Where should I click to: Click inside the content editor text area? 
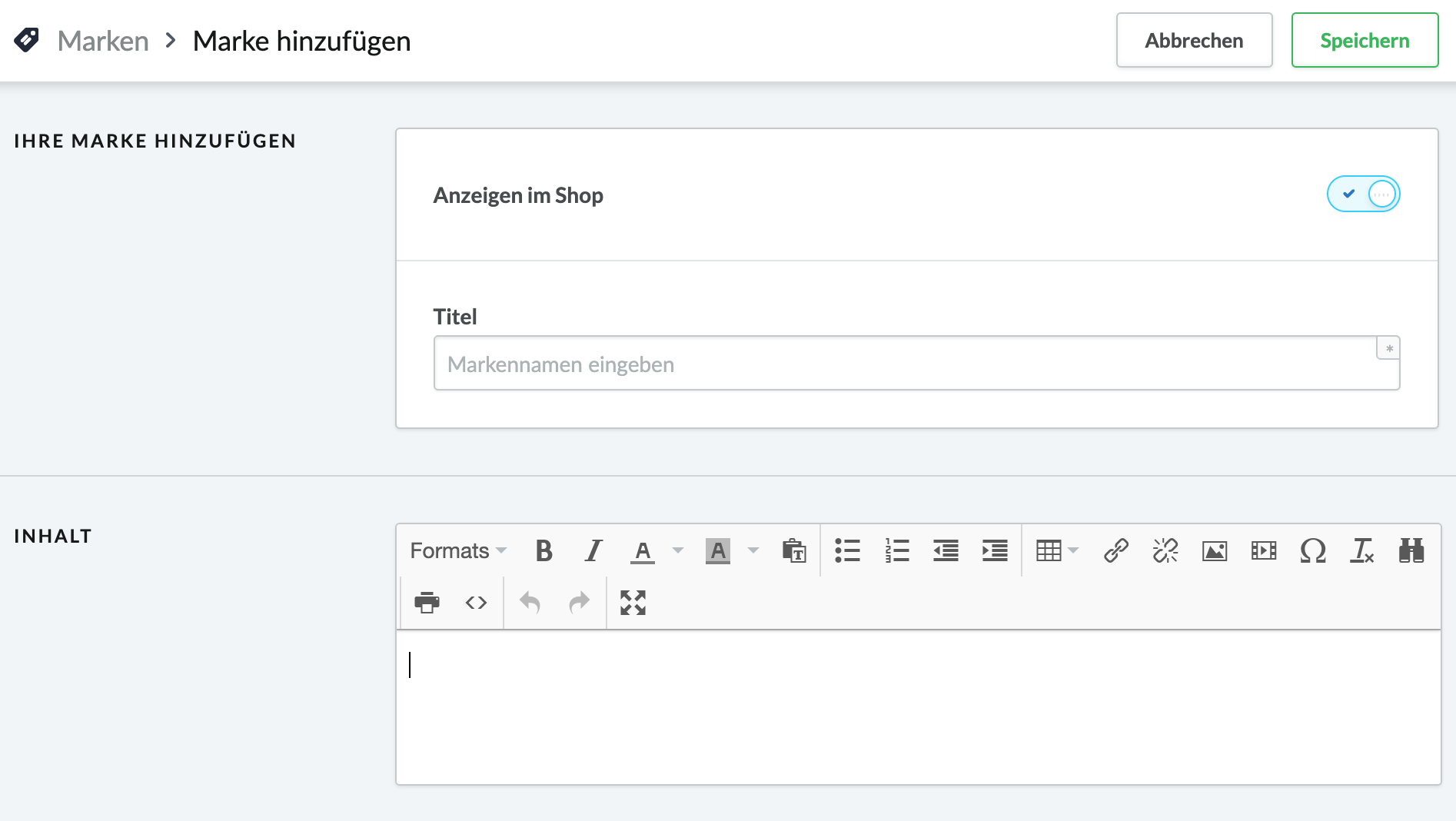point(918,707)
